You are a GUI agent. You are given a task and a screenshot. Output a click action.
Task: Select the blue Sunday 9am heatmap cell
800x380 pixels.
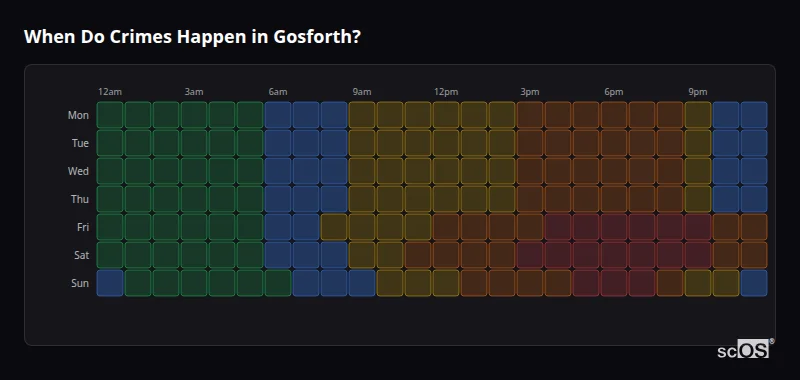coord(362,283)
